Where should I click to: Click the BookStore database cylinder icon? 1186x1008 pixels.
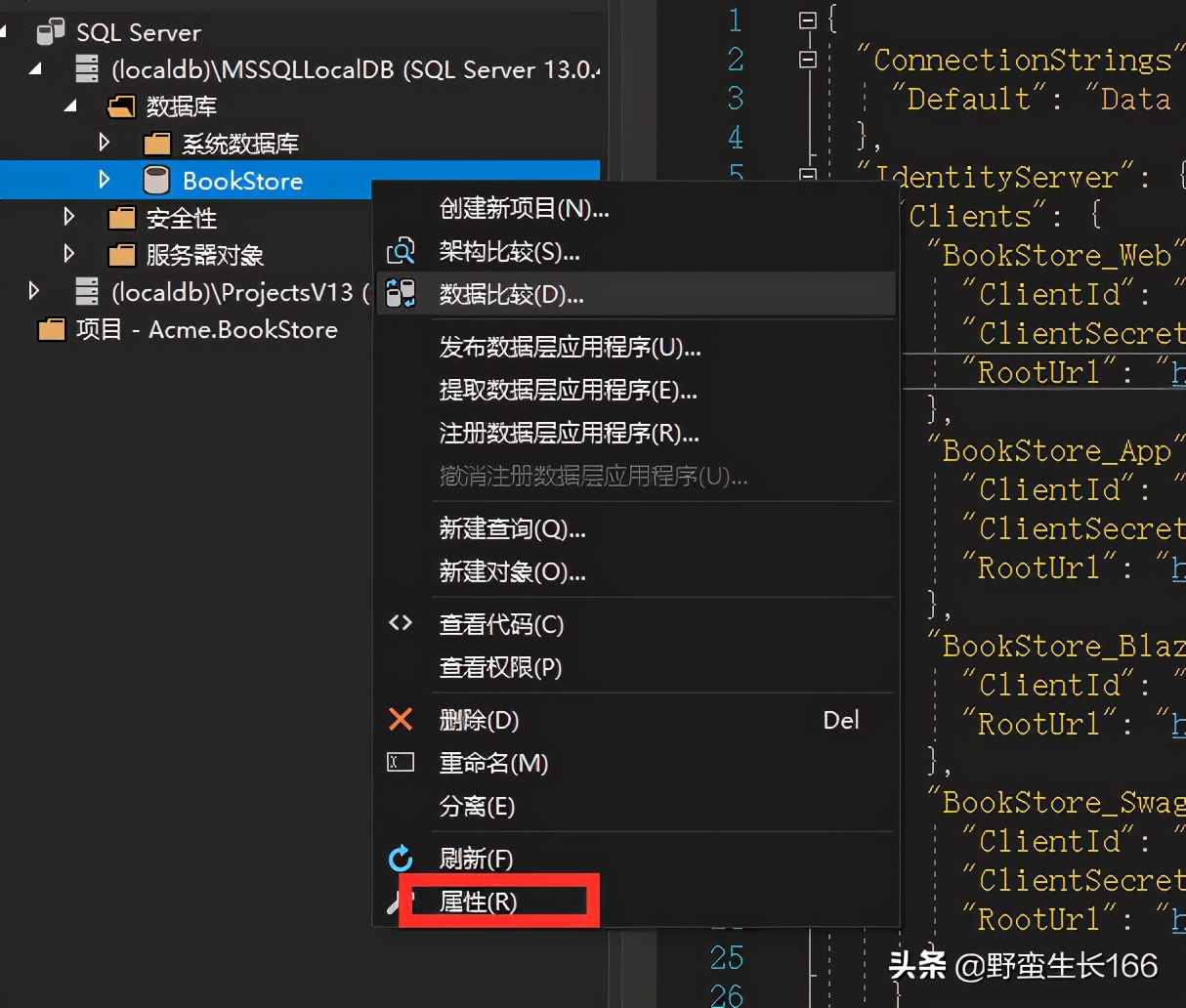pos(155,181)
